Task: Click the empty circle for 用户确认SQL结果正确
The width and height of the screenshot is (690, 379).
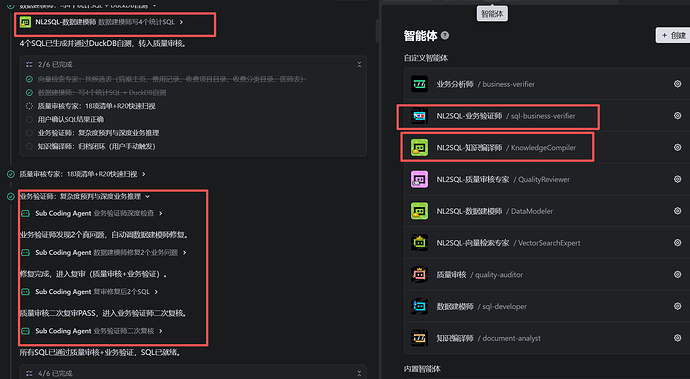Action: 29,119
